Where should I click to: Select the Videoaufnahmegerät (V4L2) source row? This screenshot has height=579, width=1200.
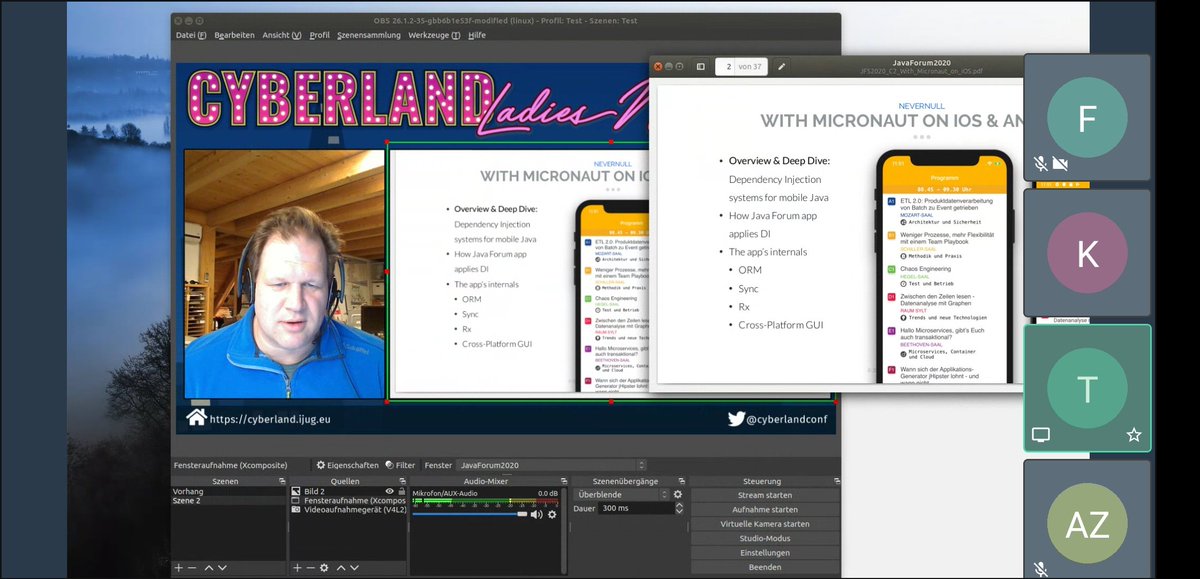pos(348,509)
